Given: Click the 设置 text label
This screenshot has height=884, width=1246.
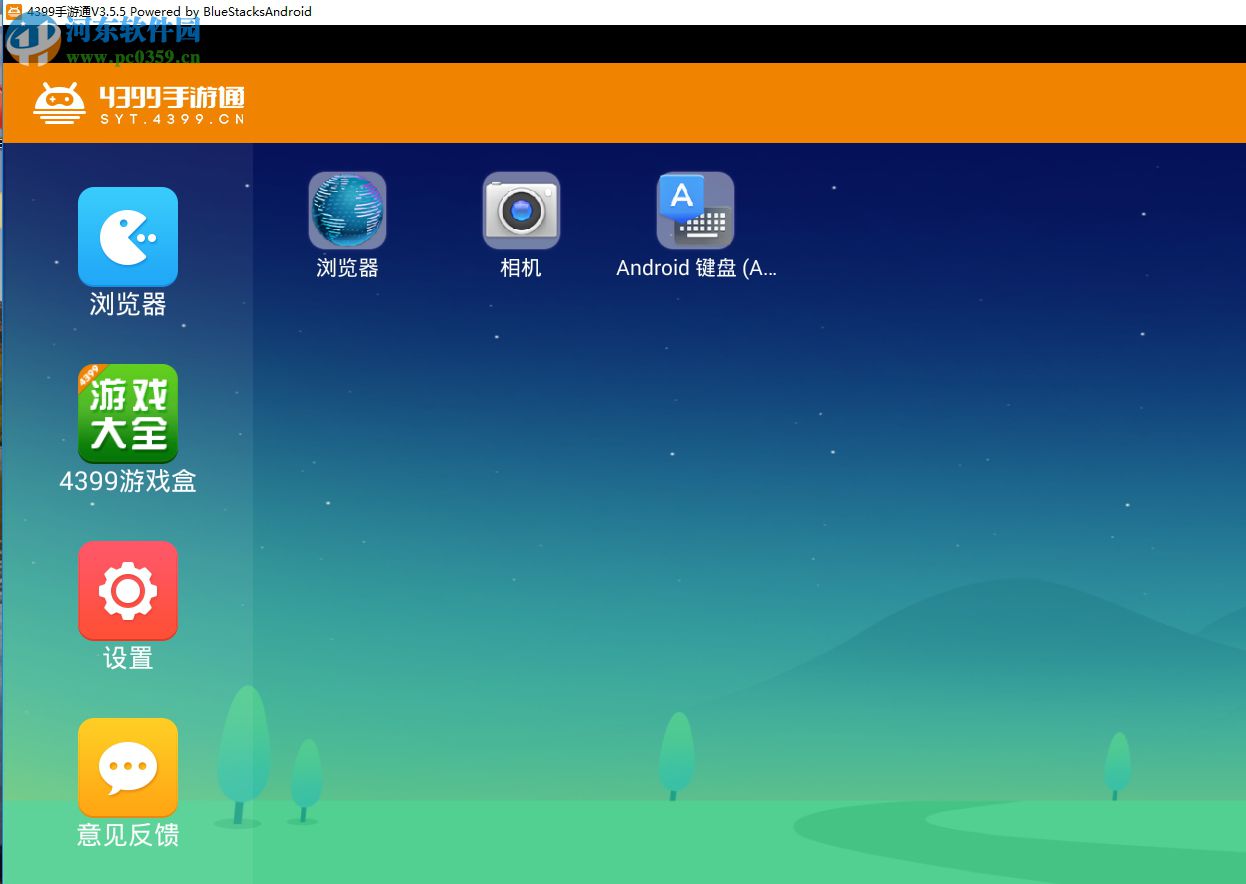Looking at the screenshot, I should pyautogui.click(x=128, y=659).
